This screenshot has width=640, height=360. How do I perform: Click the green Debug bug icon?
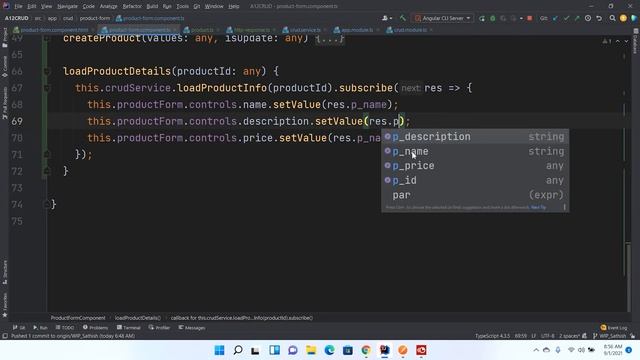493,18
